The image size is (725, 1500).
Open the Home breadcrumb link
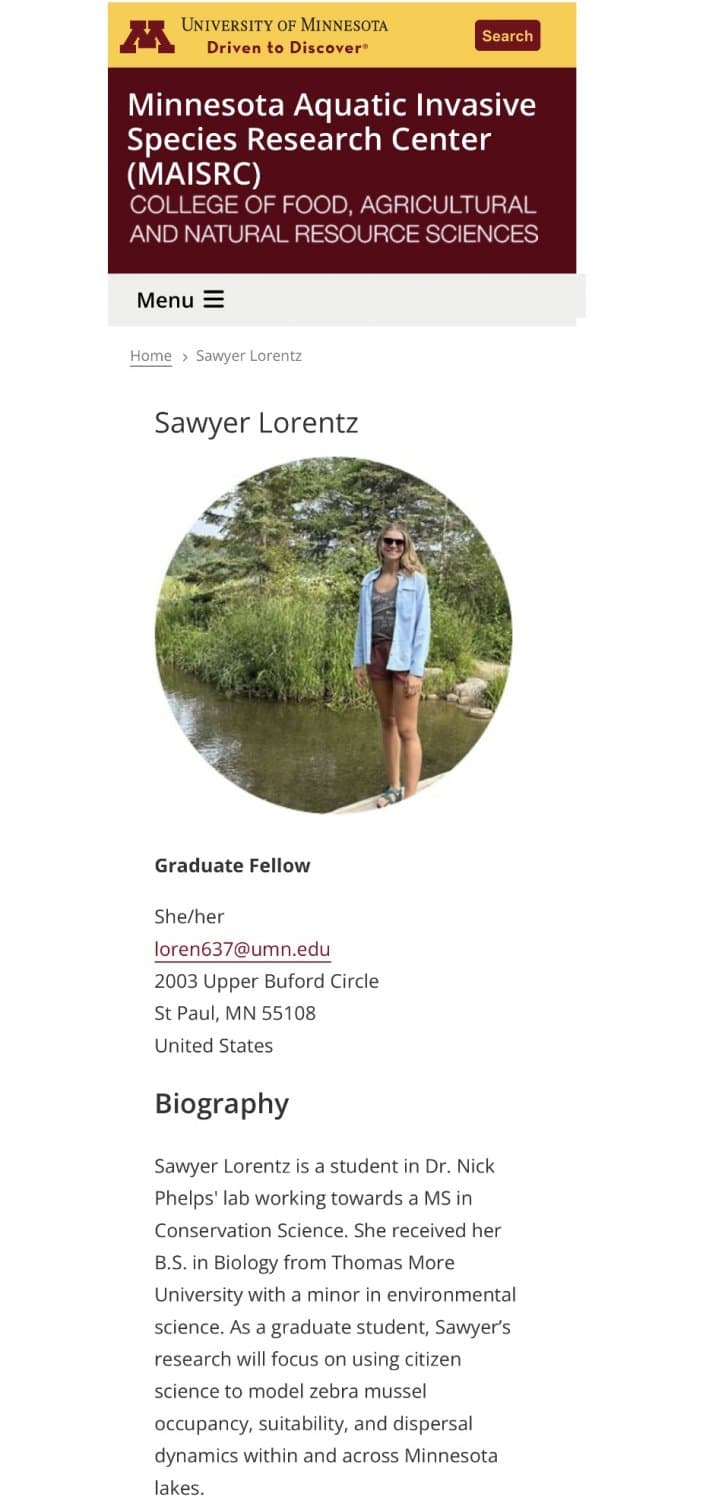click(150, 355)
